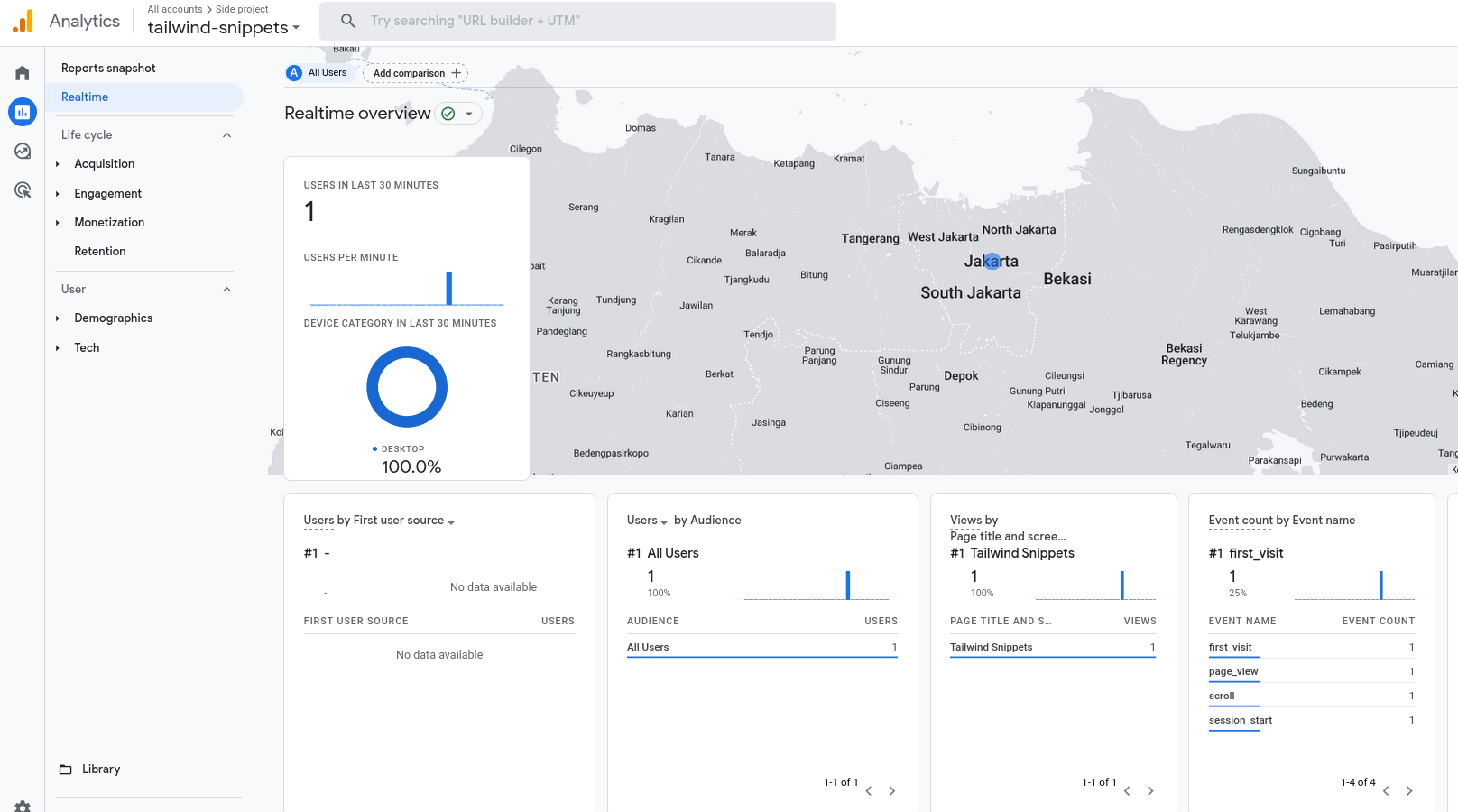The width and height of the screenshot is (1458, 812).
Task: Click the Google Analytics logo
Action: [x=23, y=21]
